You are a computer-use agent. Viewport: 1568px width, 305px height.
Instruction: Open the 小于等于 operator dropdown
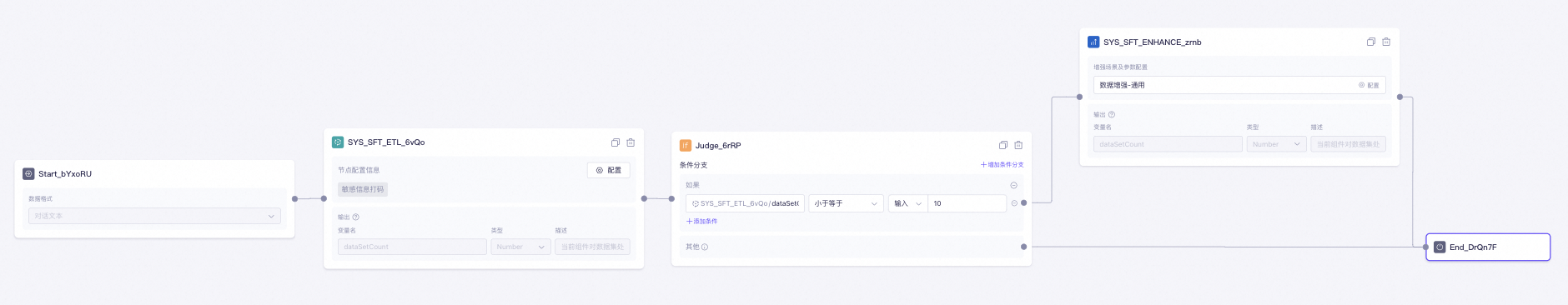point(846,203)
